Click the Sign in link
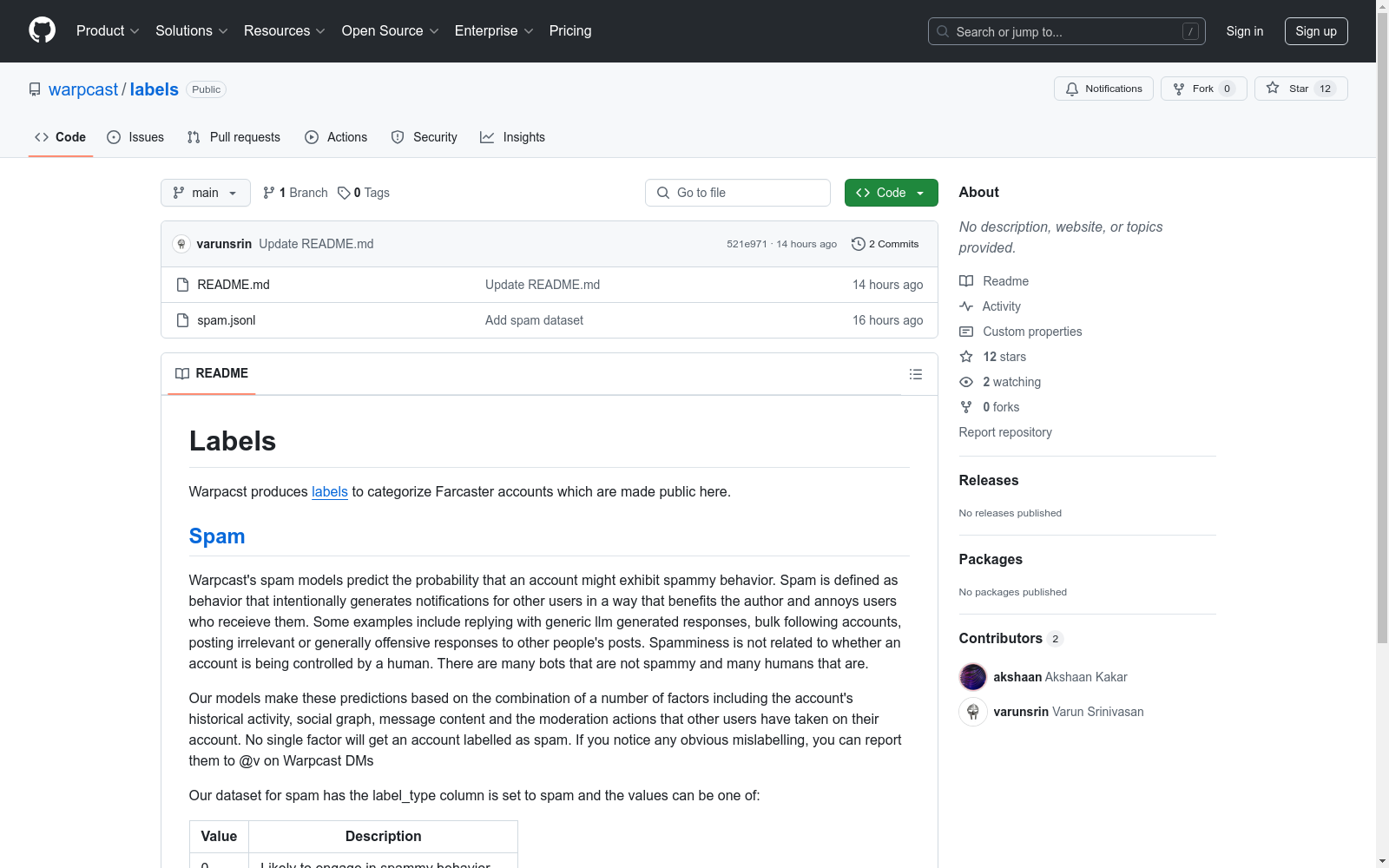 1244,31
